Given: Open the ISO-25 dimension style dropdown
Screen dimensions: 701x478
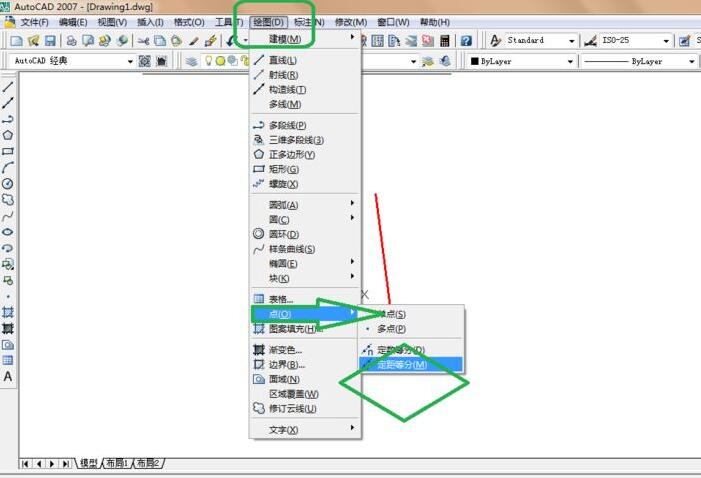Looking at the screenshot, I should (x=666, y=41).
